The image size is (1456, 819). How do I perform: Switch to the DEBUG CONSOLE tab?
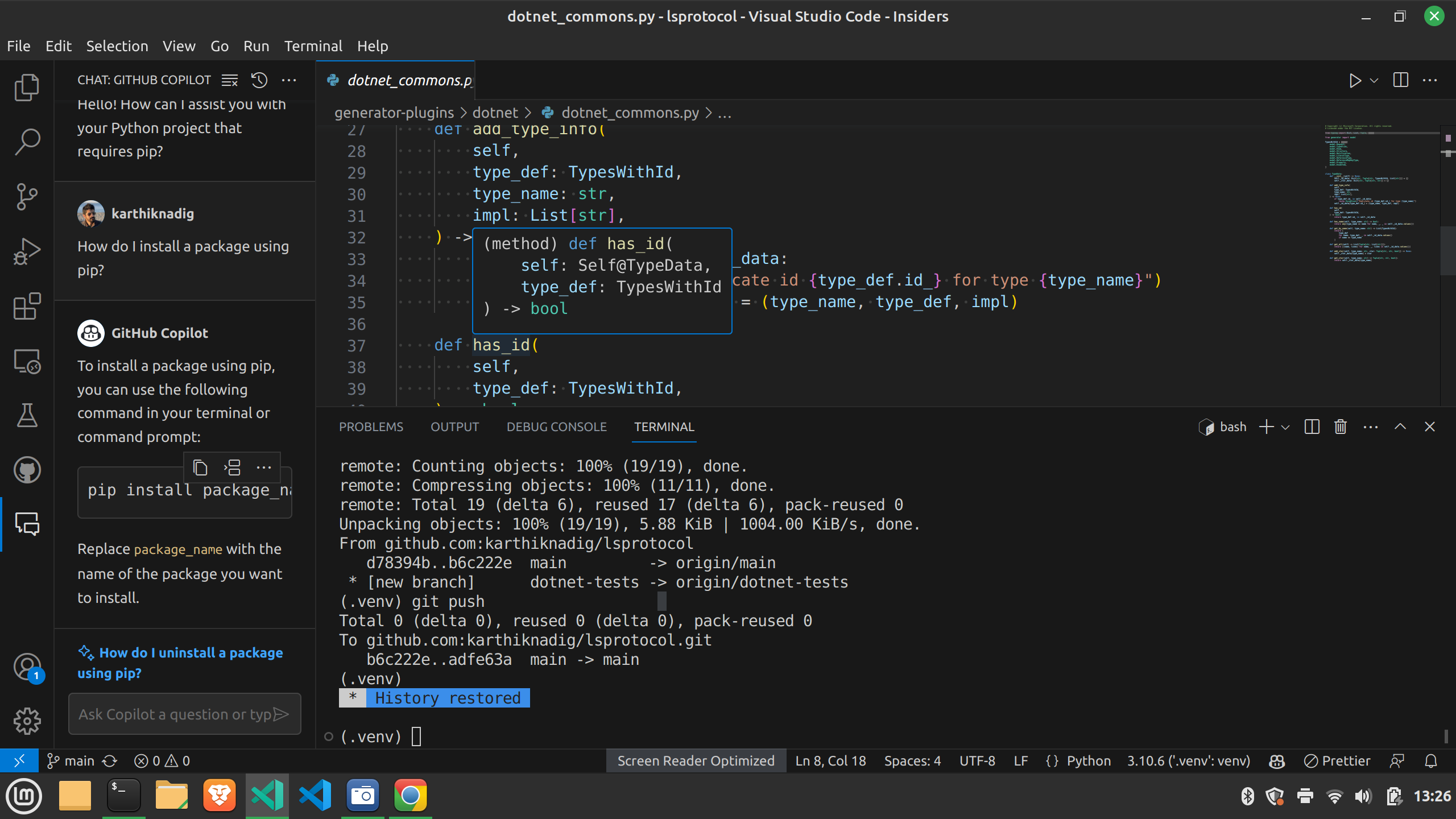557,427
